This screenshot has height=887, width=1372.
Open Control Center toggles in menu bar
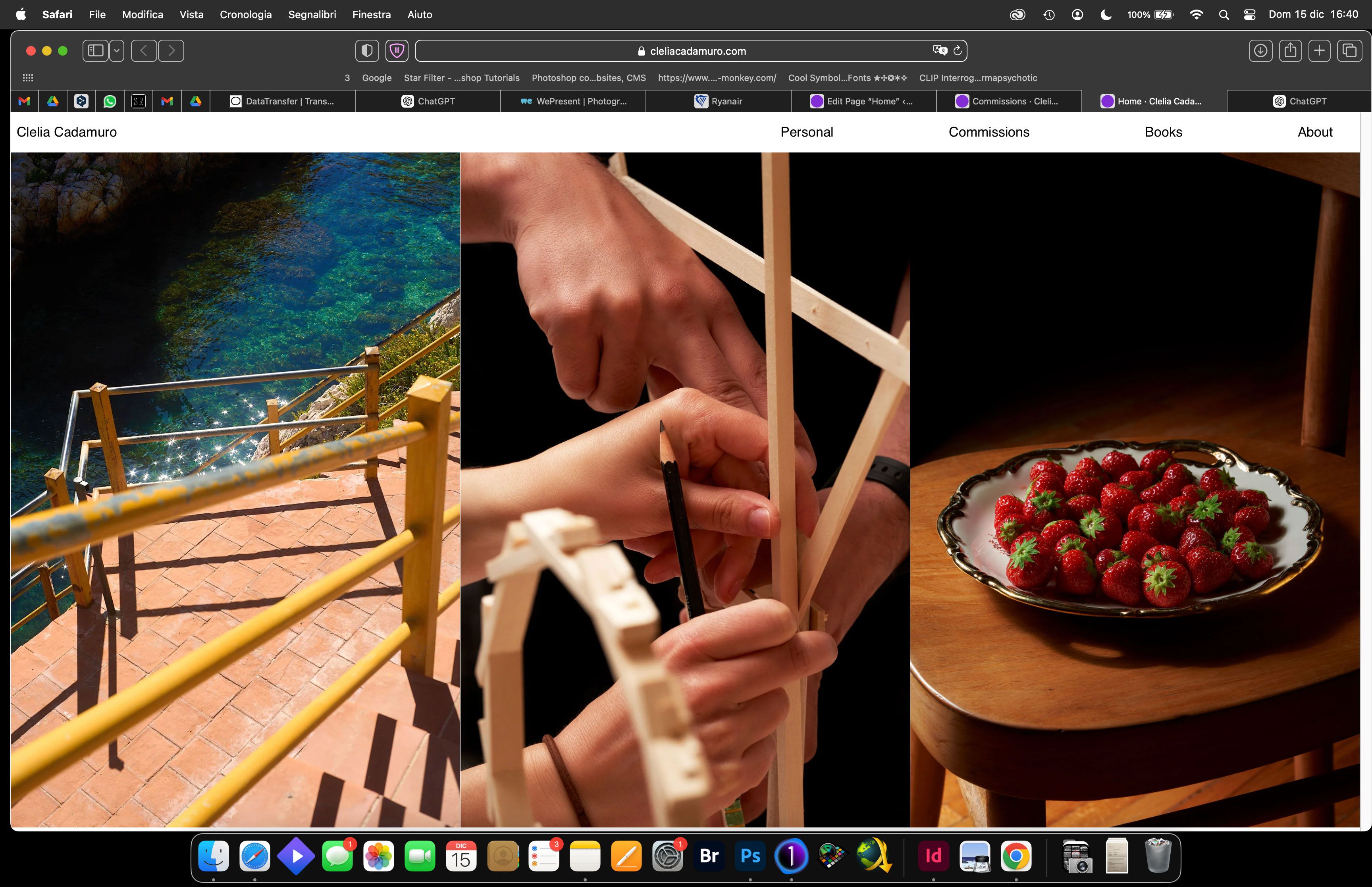(x=1249, y=14)
